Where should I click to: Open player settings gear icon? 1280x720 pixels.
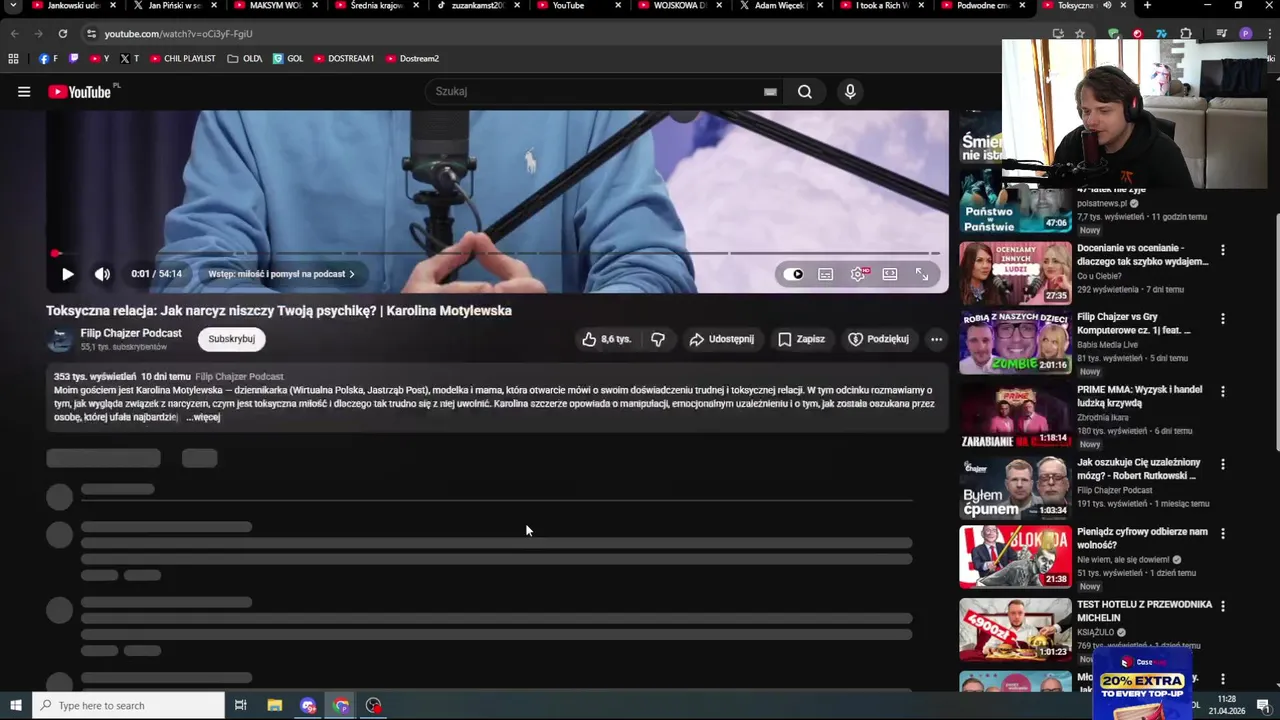(858, 274)
